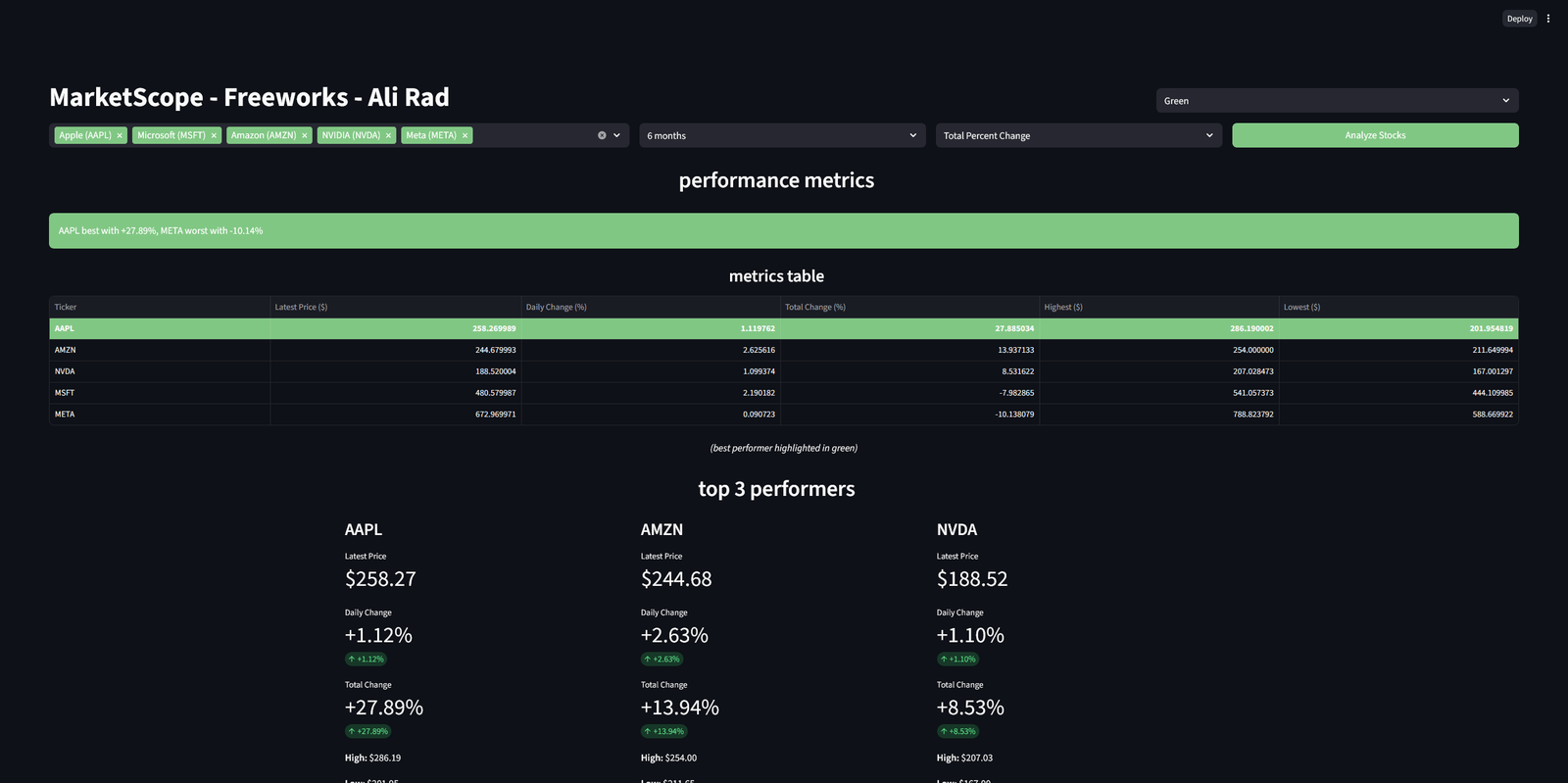Click the 27.885034 total change cell
This screenshot has width=1568, height=783.
(909, 328)
